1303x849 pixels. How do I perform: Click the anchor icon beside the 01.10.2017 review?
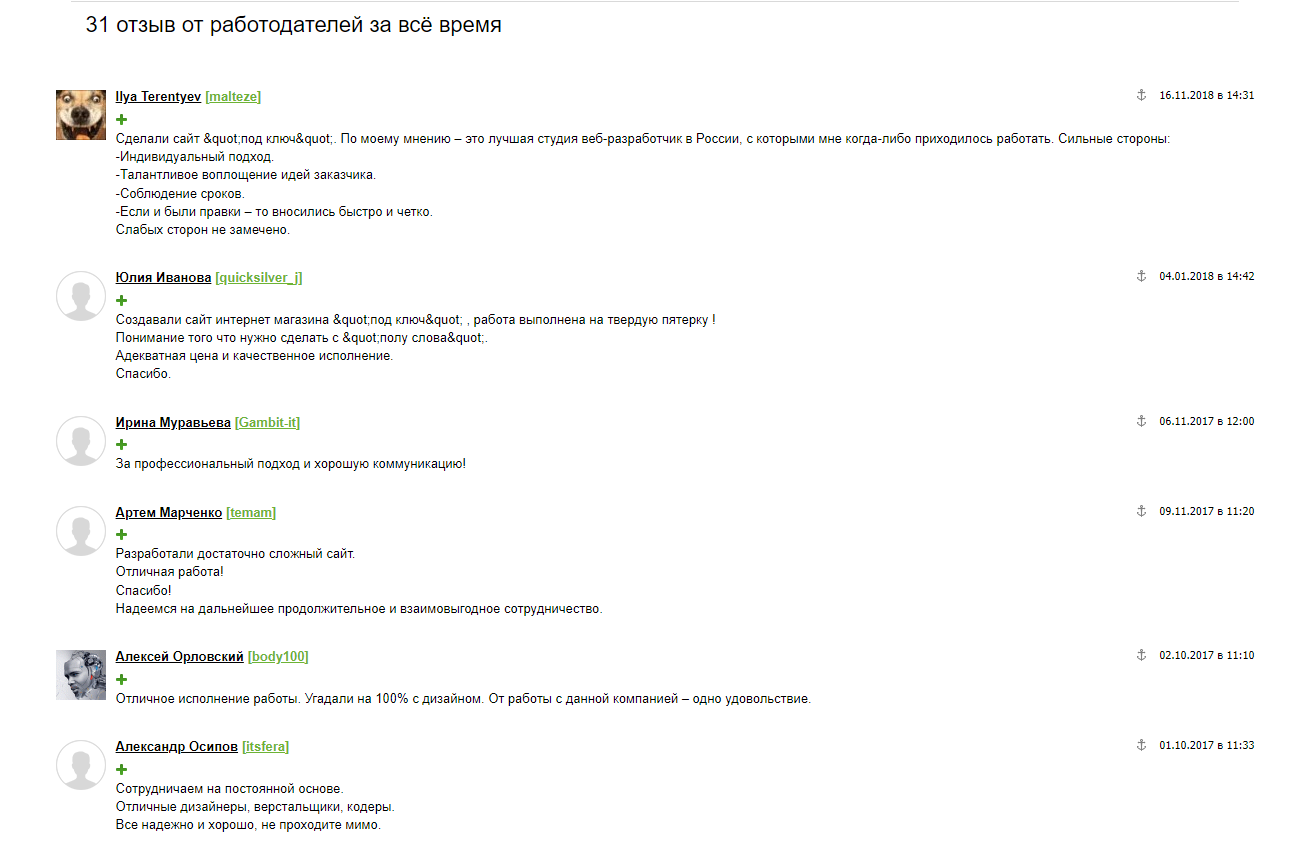1141,745
